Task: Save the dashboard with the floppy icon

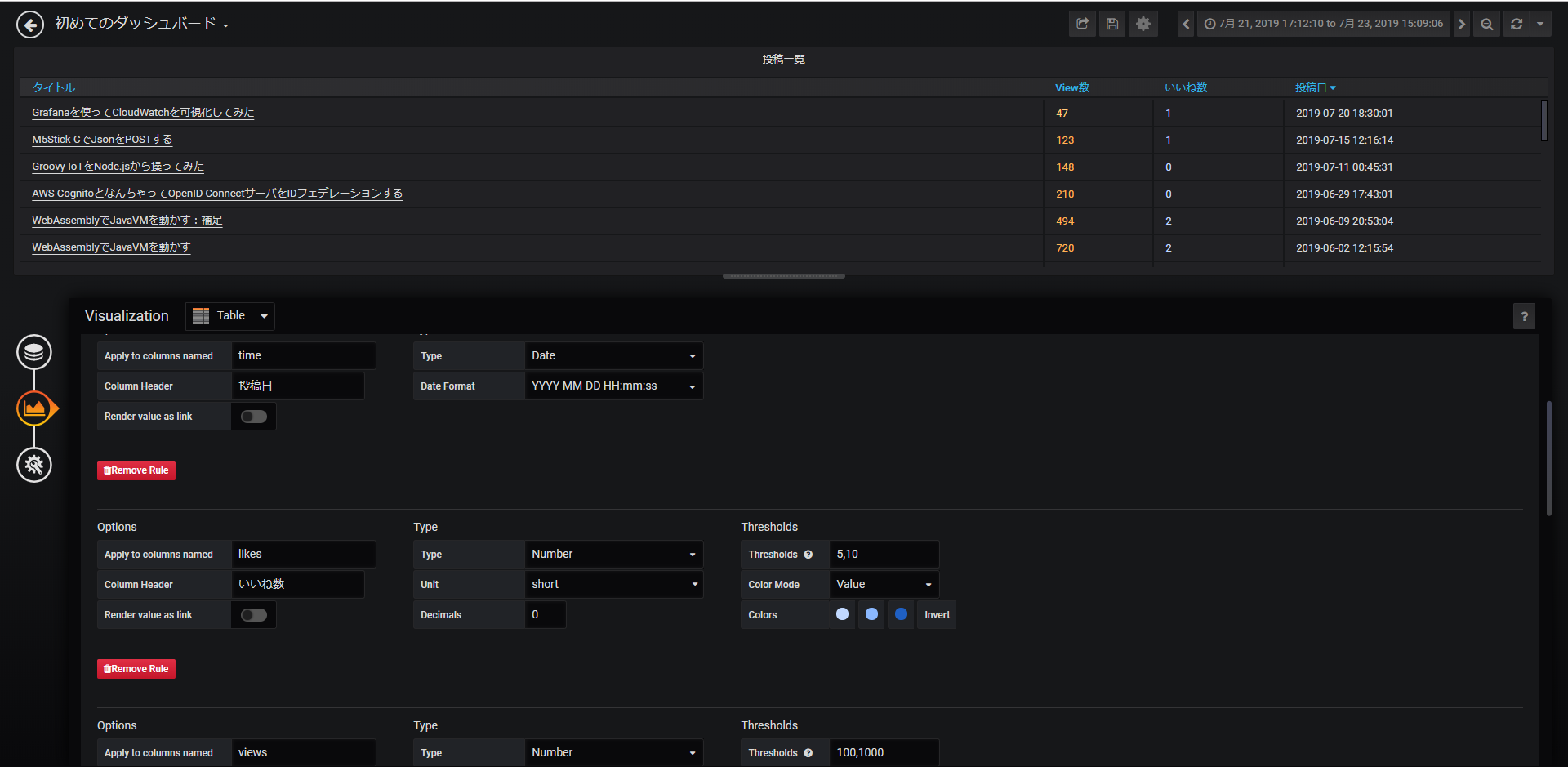Action: [1112, 24]
